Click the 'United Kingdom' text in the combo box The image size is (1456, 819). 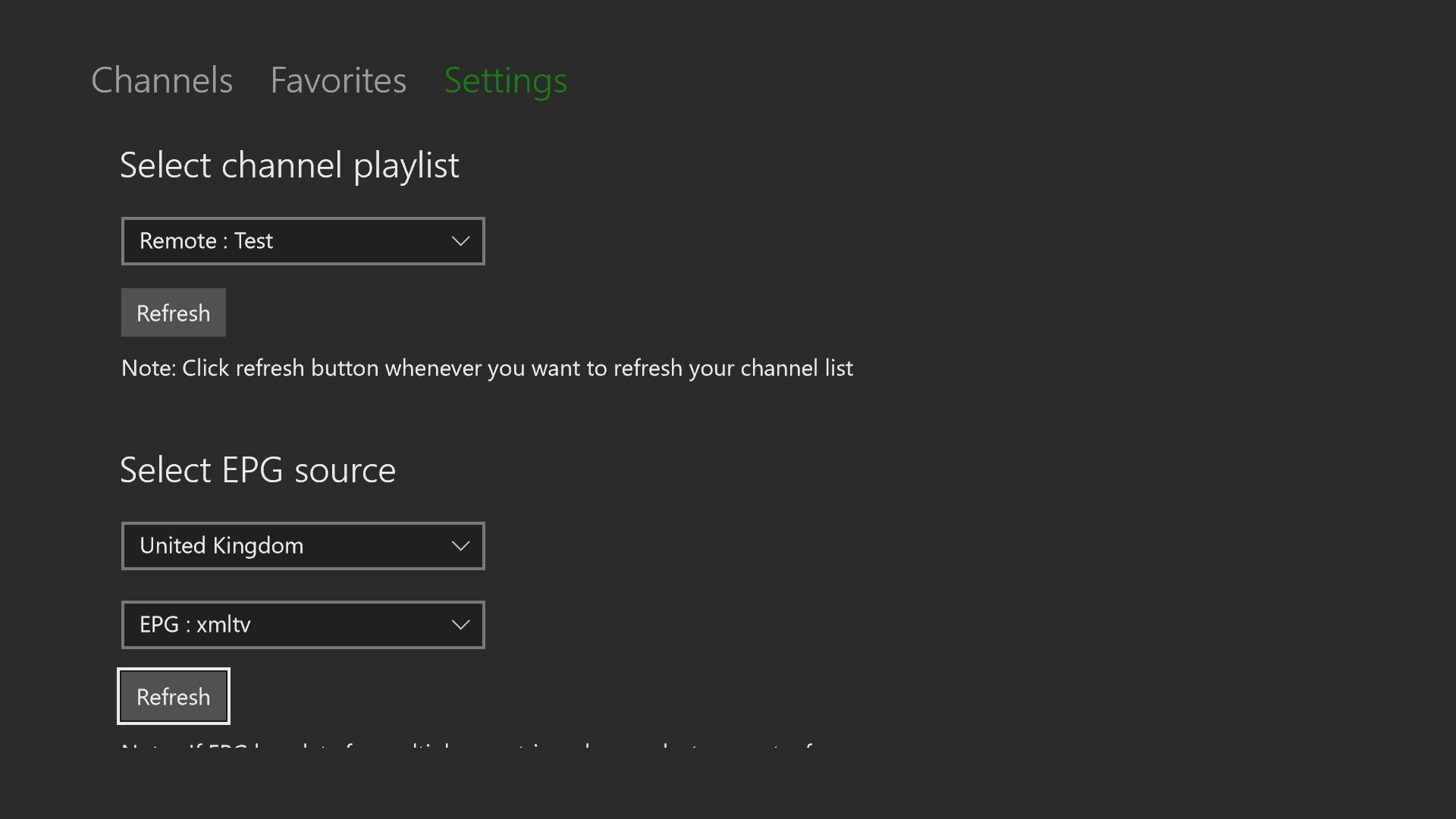[221, 546]
